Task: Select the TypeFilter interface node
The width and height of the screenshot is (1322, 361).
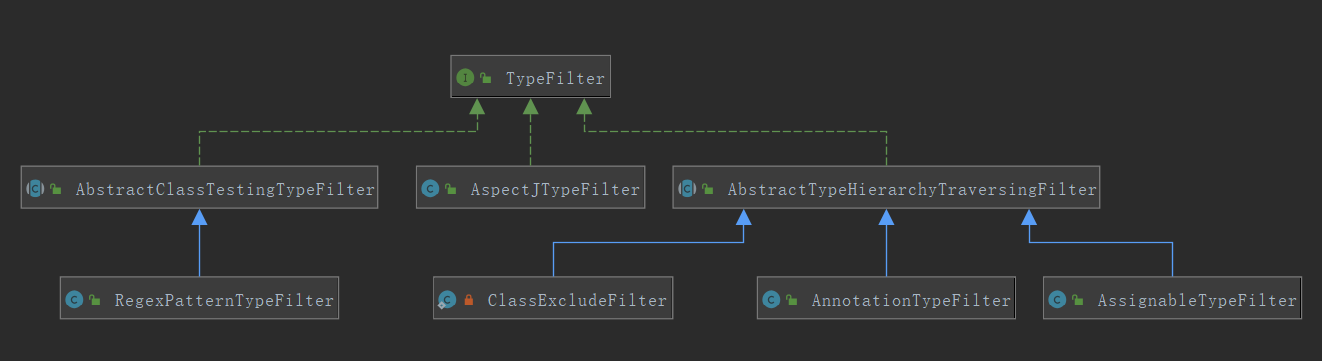Action: [530, 77]
